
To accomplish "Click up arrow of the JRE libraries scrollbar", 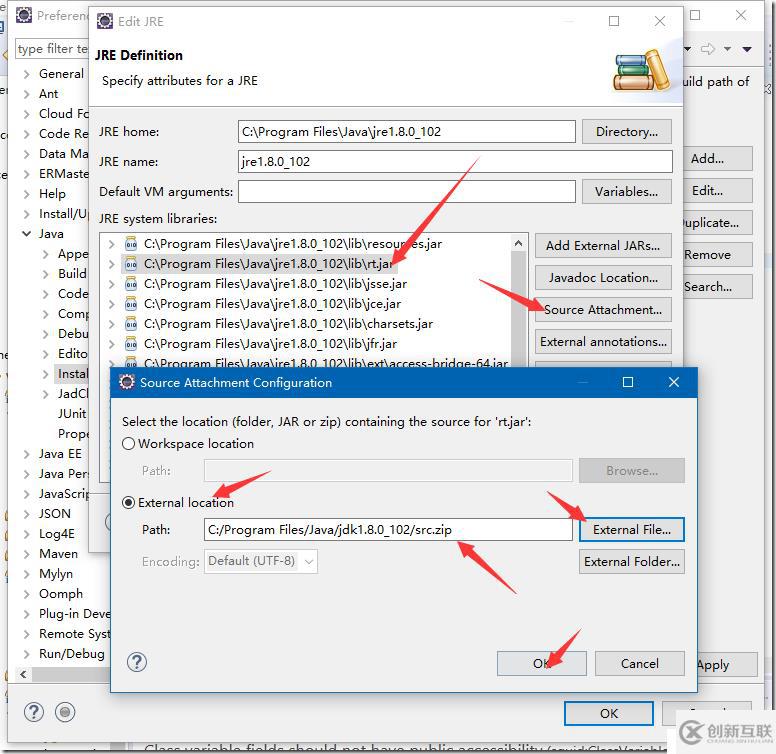I will click(518, 243).
